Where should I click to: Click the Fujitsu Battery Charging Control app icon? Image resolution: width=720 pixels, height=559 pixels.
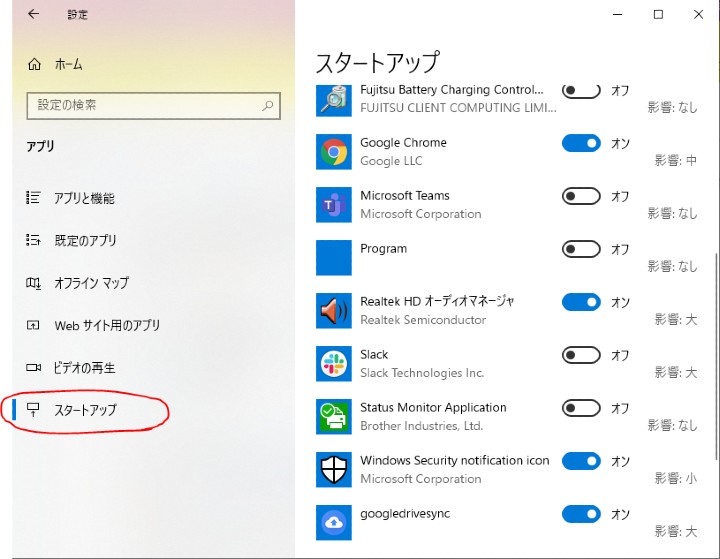[x=334, y=100]
